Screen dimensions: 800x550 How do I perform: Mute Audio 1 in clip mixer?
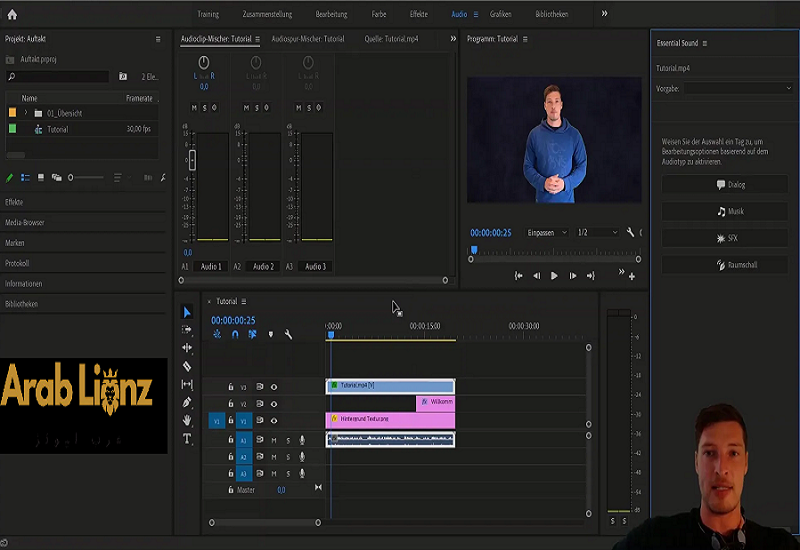point(194,108)
